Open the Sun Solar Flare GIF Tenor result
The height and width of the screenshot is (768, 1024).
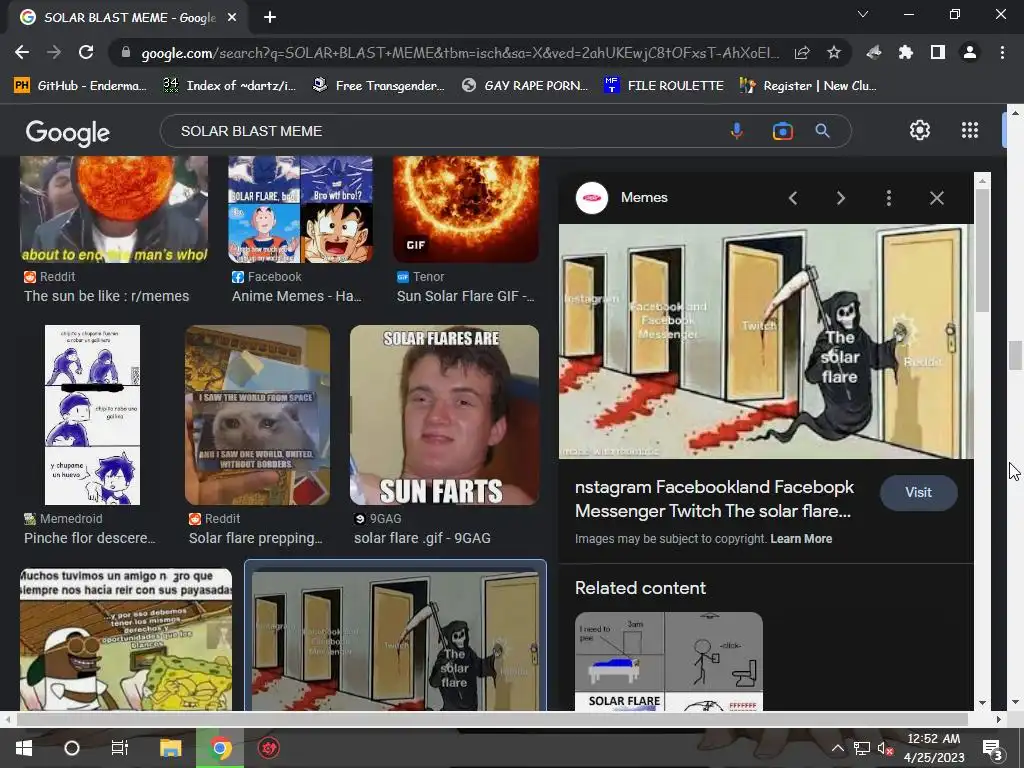click(x=466, y=209)
